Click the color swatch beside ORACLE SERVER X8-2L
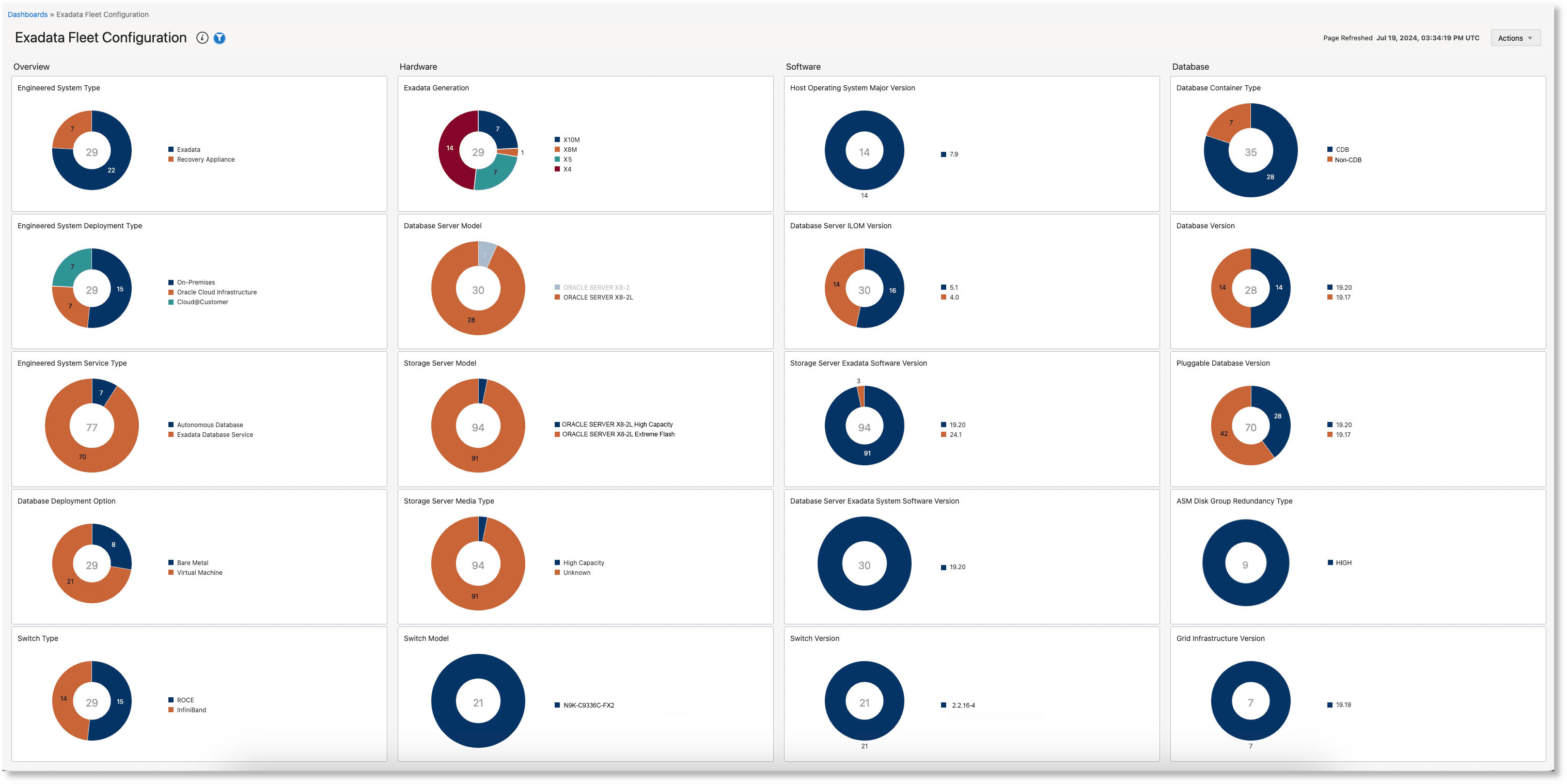 point(556,297)
